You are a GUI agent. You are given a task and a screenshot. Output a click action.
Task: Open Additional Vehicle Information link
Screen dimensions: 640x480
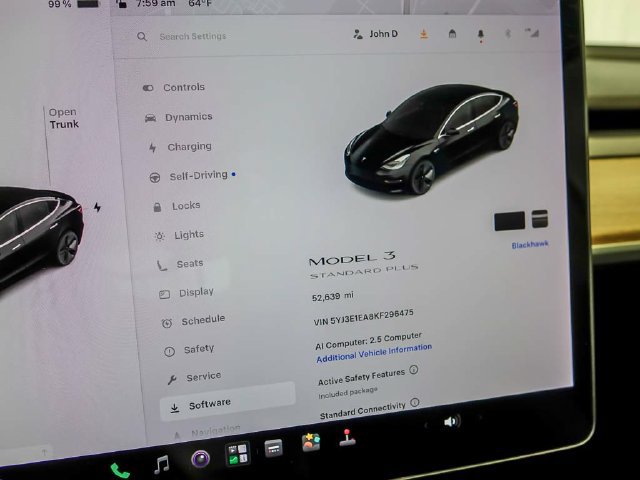click(374, 353)
